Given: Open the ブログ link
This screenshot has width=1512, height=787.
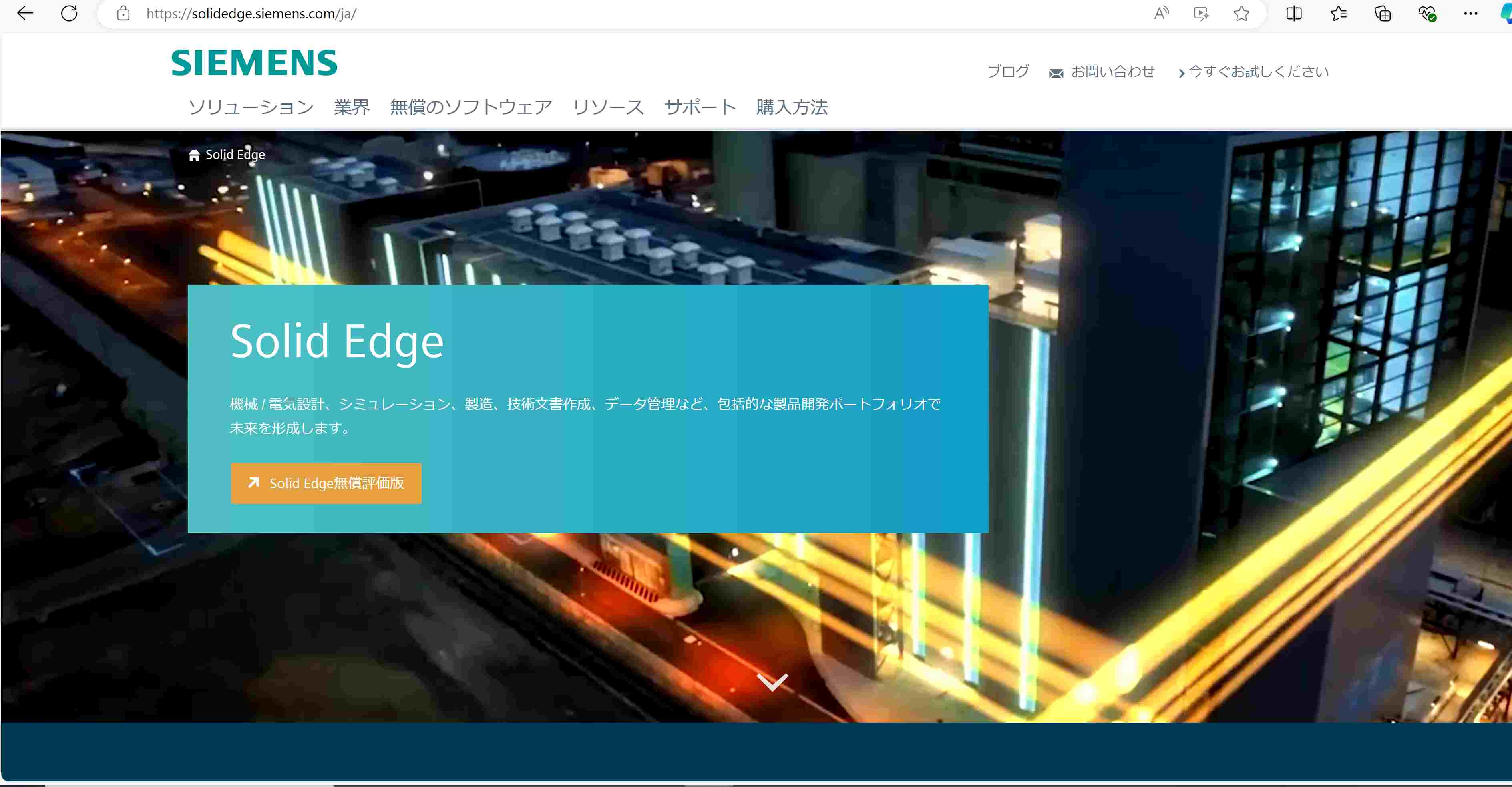Looking at the screenshot, I should click(x=1008, y=72).
